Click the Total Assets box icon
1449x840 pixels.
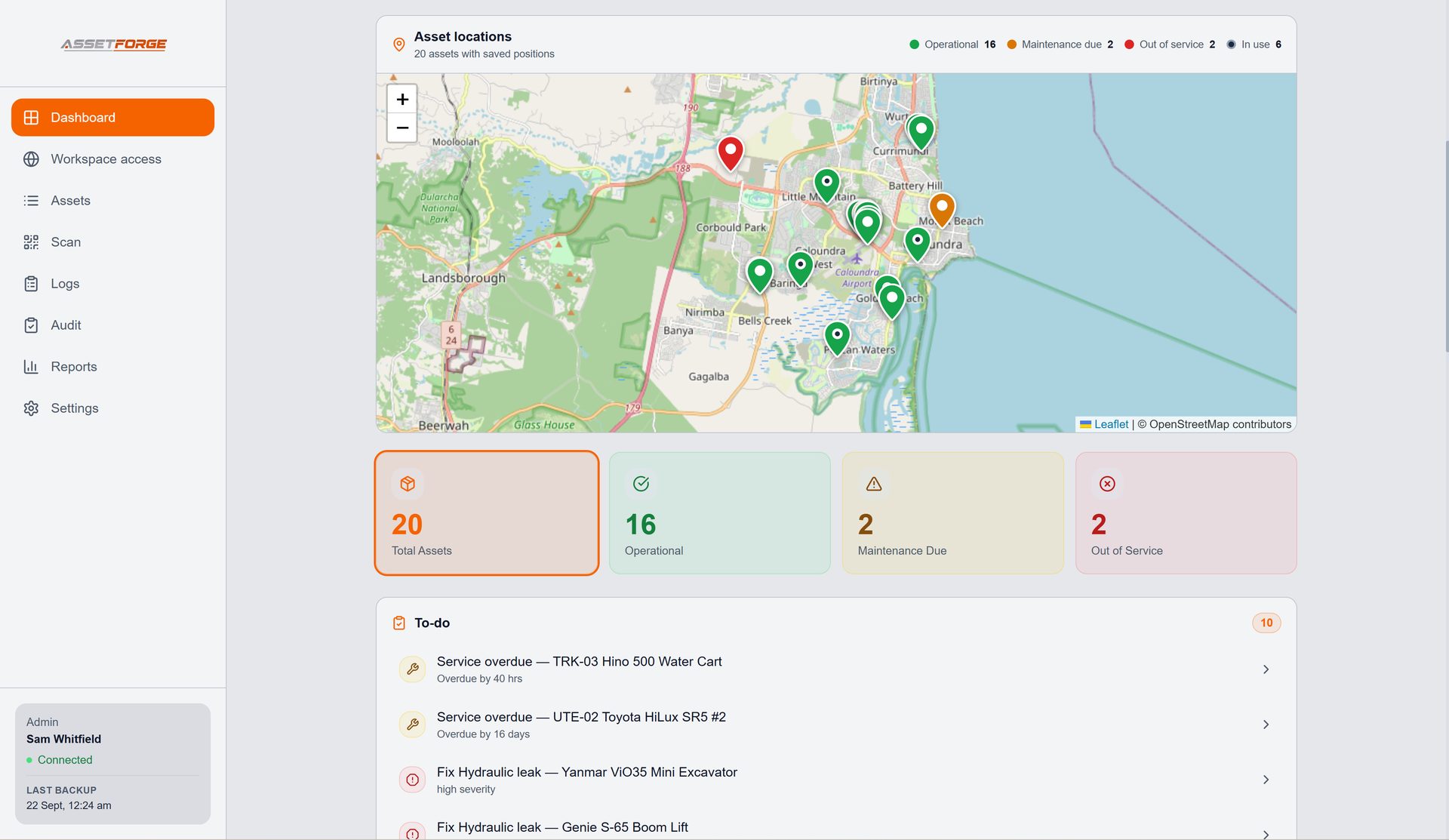tap(408, 484)
